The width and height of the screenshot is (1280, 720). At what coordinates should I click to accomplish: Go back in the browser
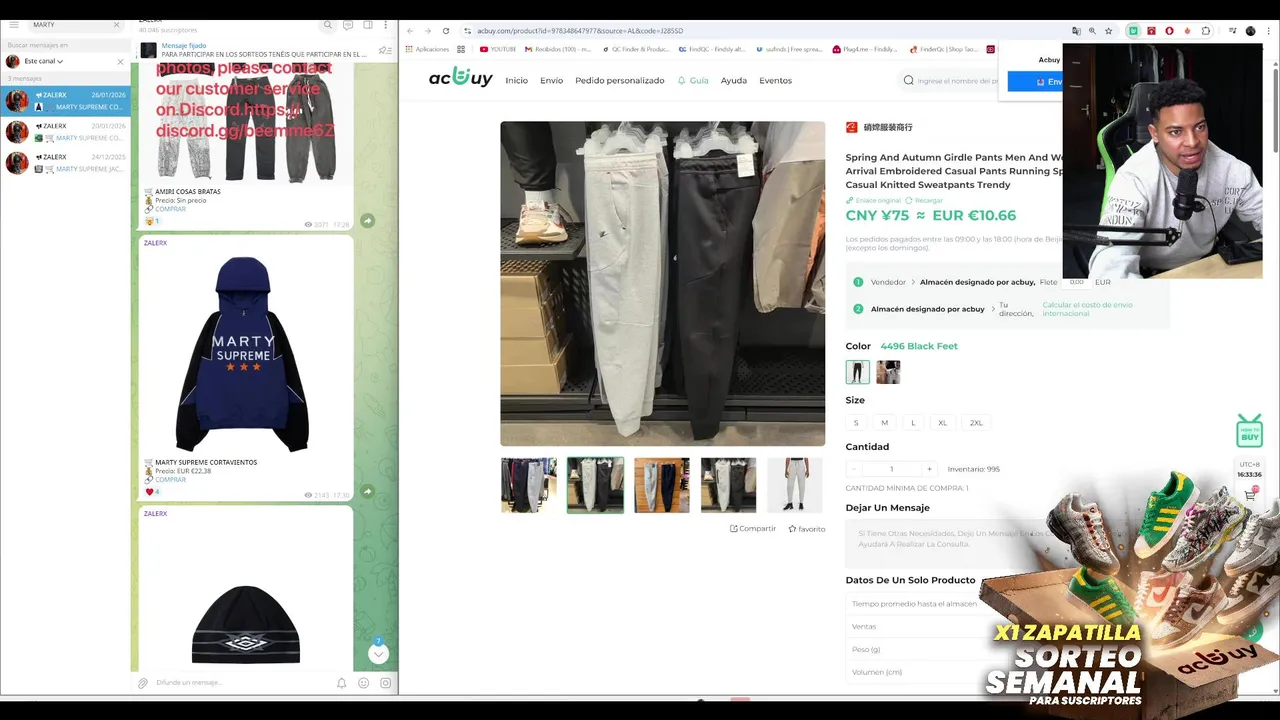tap(410, 31)
